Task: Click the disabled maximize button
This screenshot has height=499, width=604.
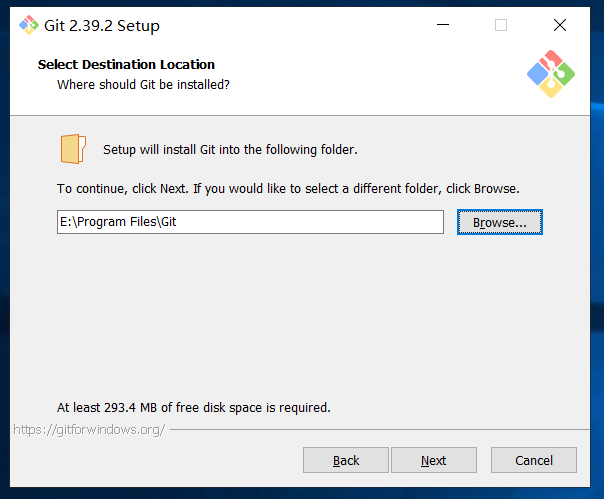Action: [x=501, y=25]
